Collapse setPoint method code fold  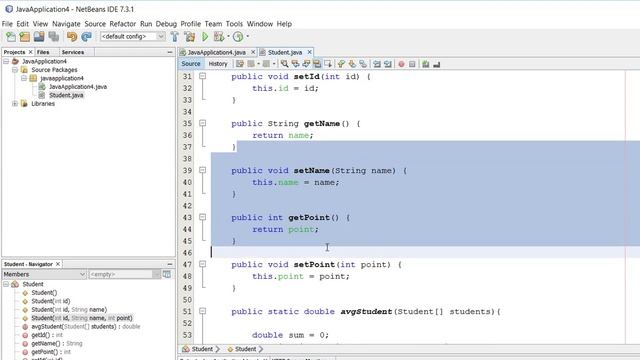click(x=202, y=264)
